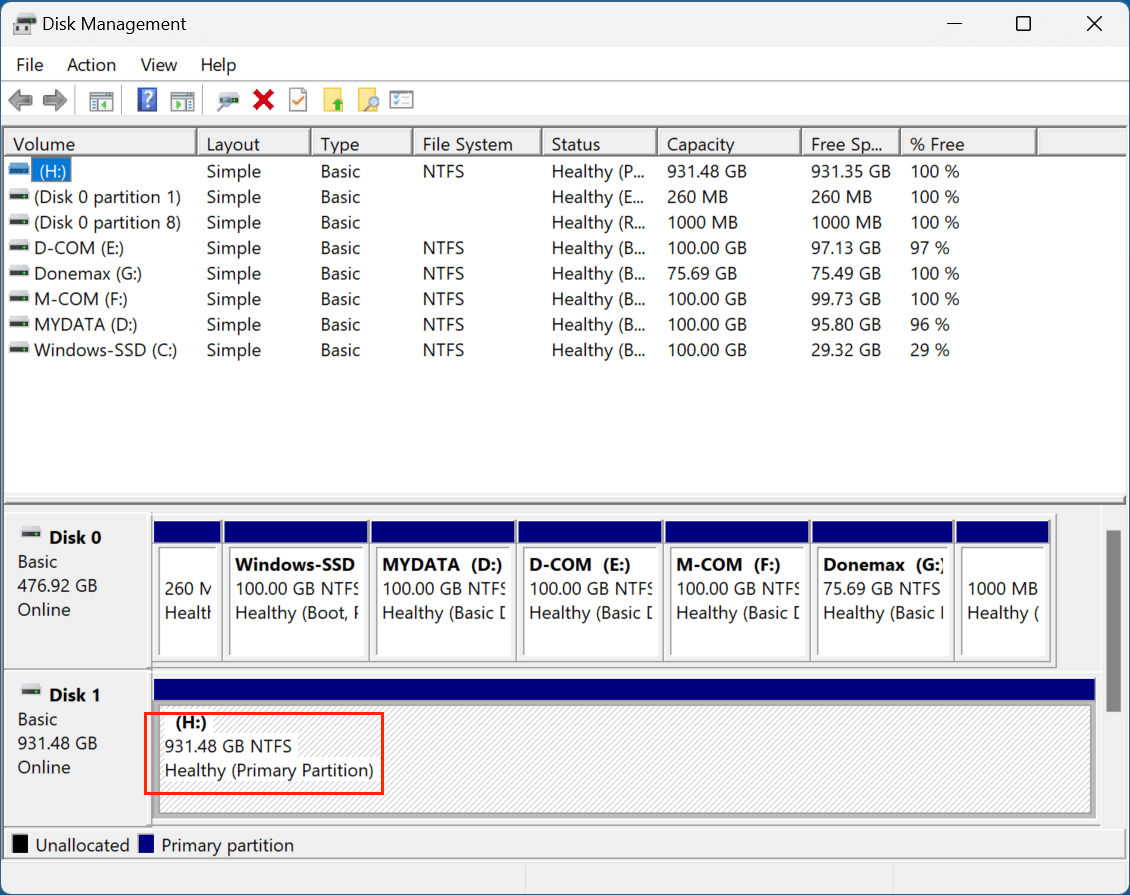Select the Windows-SSD (C:) volume row
1130x895 pixels.
[x=105, y=350]
